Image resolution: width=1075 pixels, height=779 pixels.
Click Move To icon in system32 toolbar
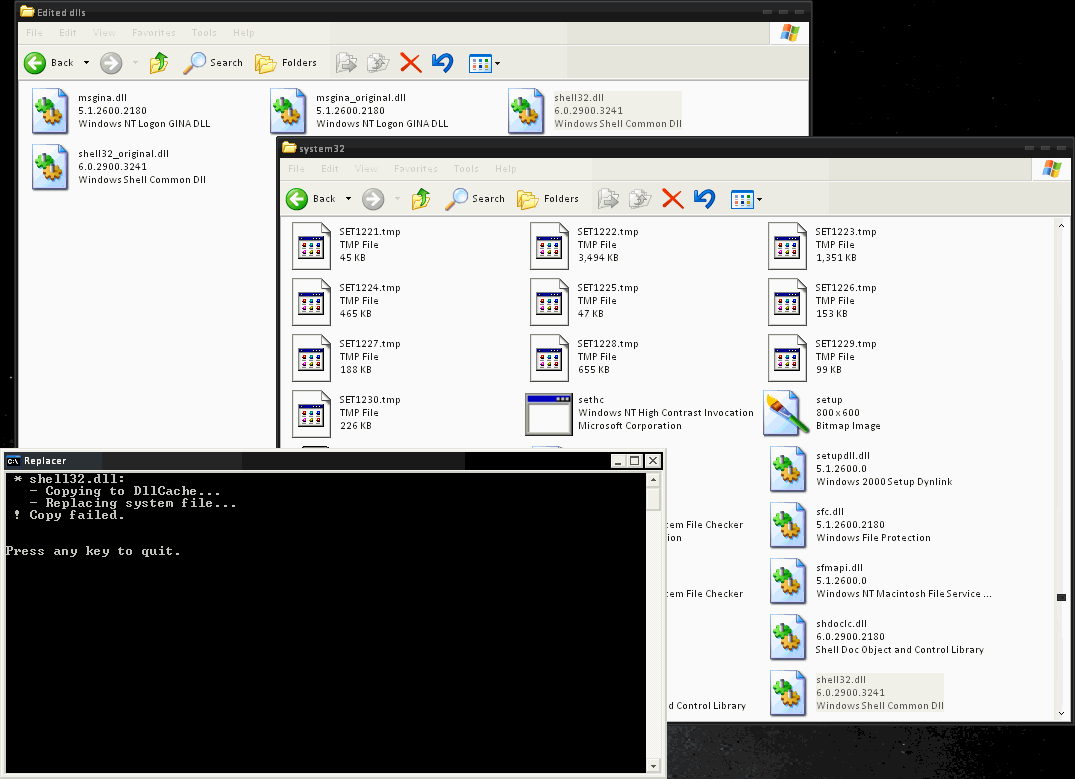(x=608, y=199)
